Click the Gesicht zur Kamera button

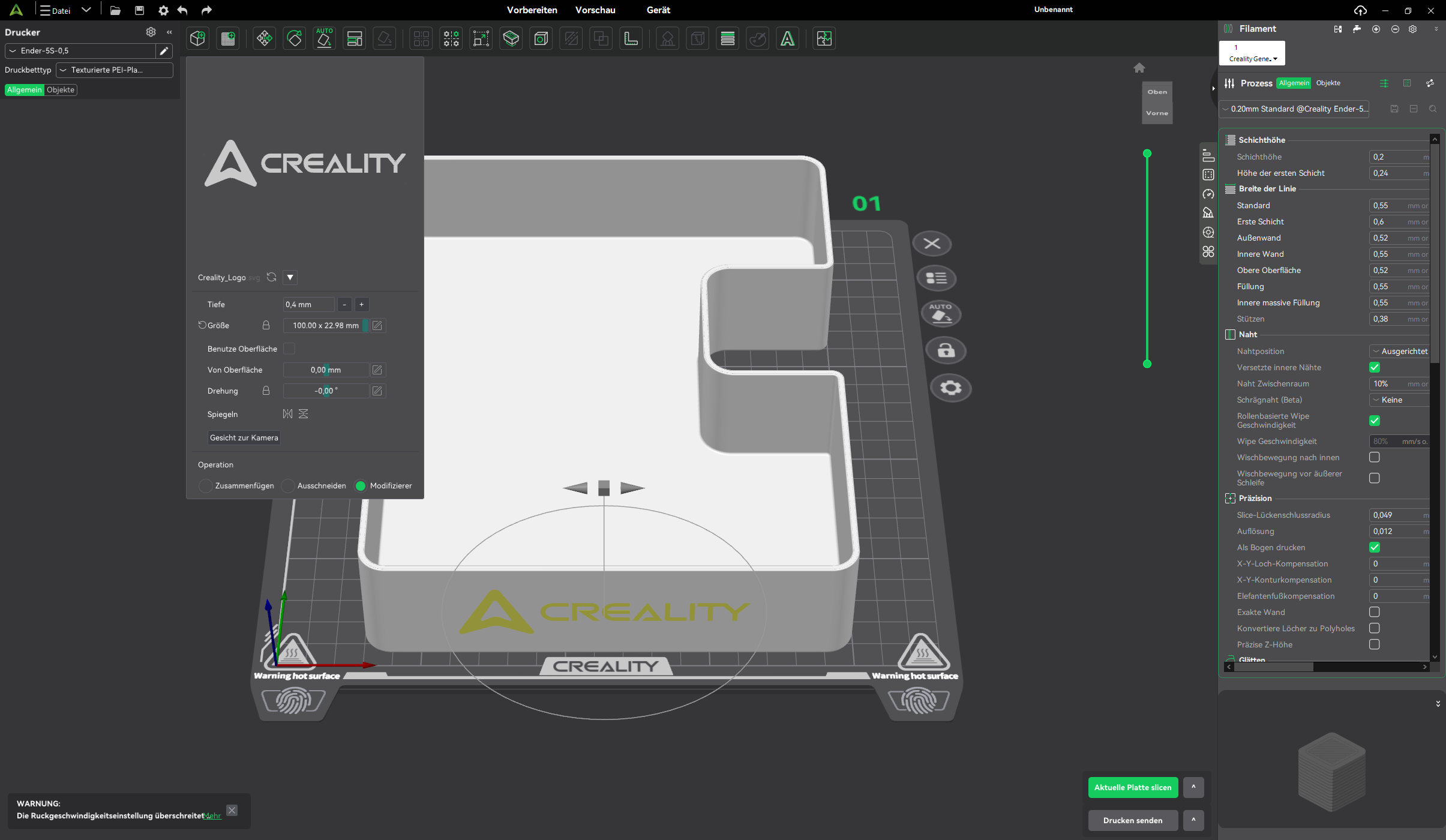click(x=244, y=437)
